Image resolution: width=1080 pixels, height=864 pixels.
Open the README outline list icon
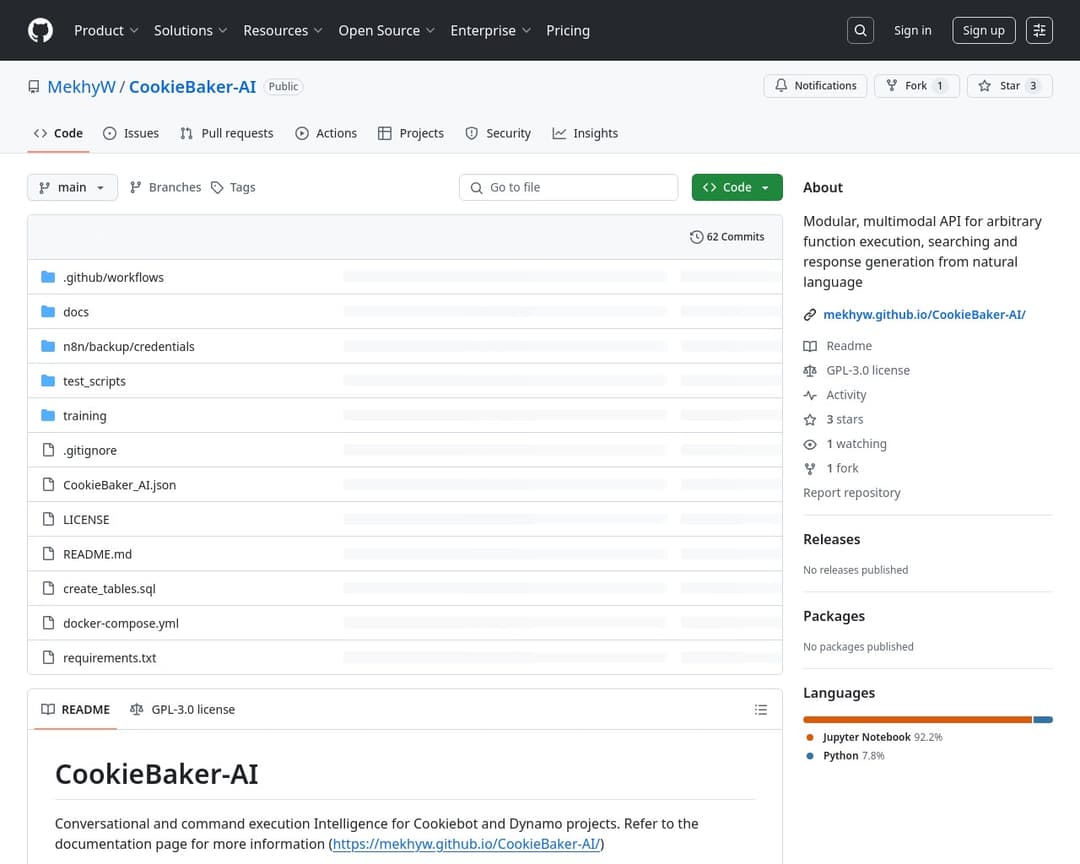(760, 710)
